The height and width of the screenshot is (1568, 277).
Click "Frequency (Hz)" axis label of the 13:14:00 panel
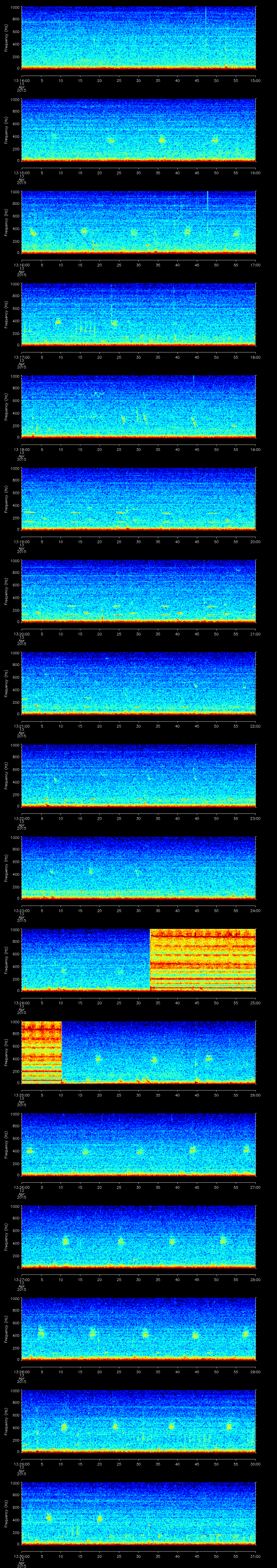6,38
